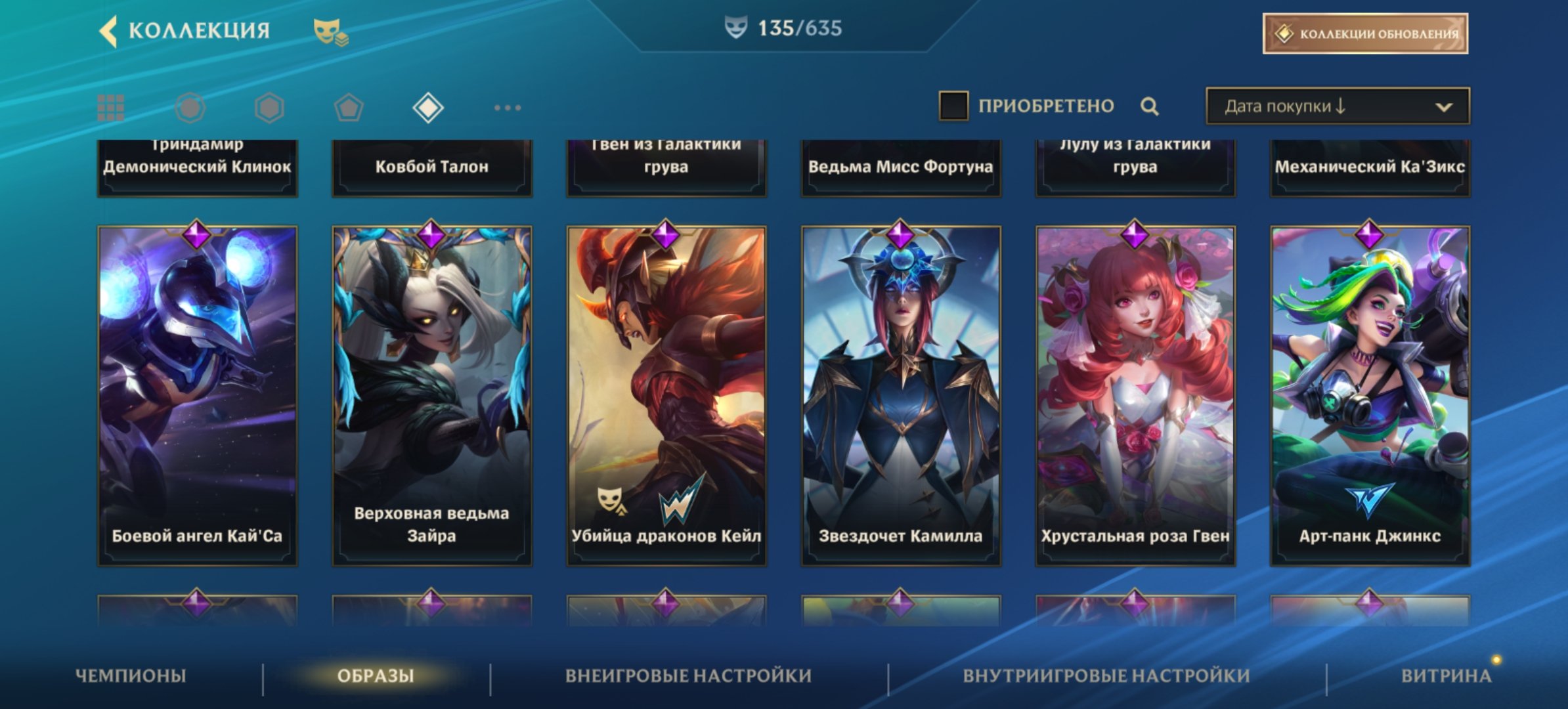Open the Внеигровые настройки tab

tap(688, 676)
